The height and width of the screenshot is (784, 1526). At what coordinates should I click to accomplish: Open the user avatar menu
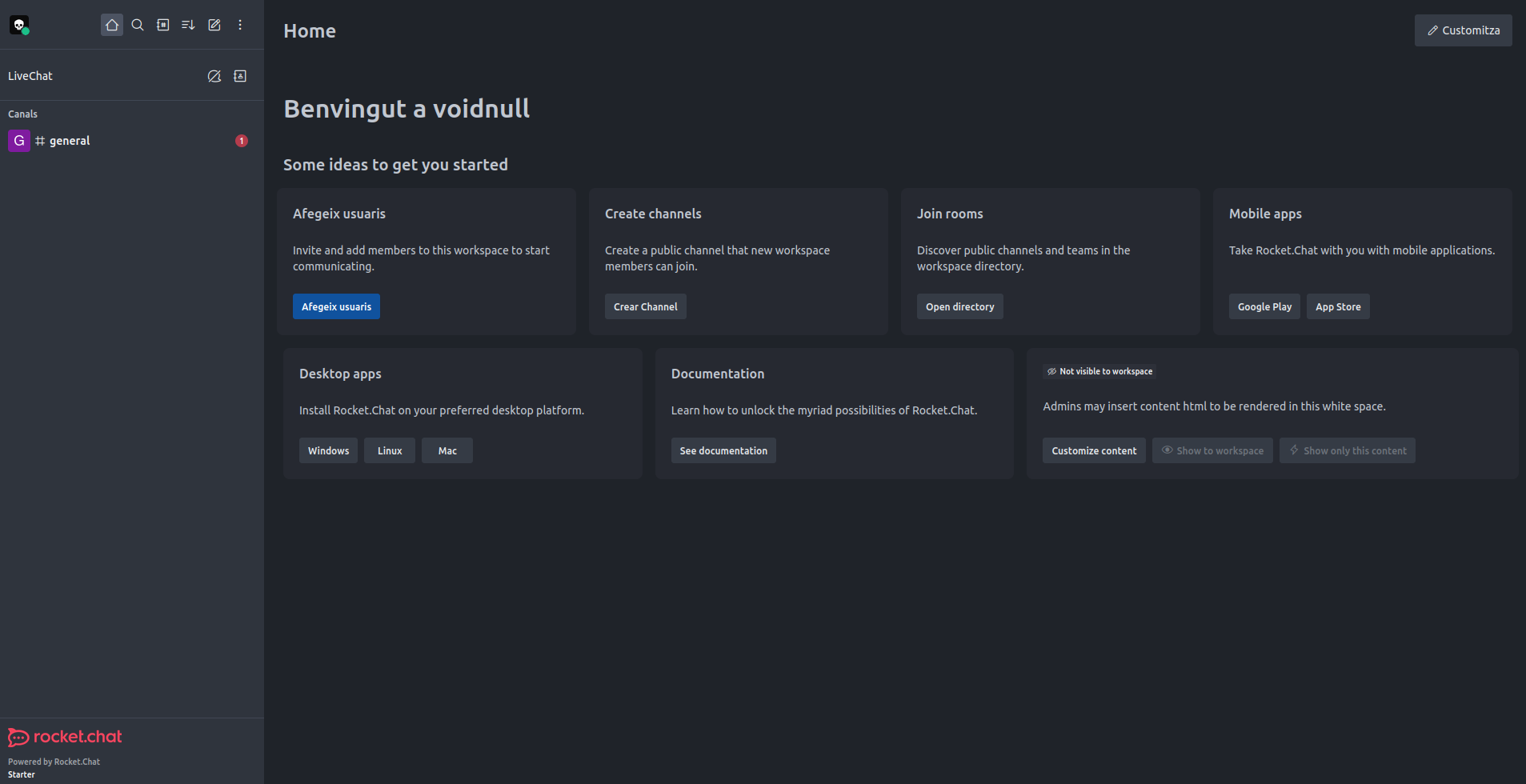tap(19, 26)
